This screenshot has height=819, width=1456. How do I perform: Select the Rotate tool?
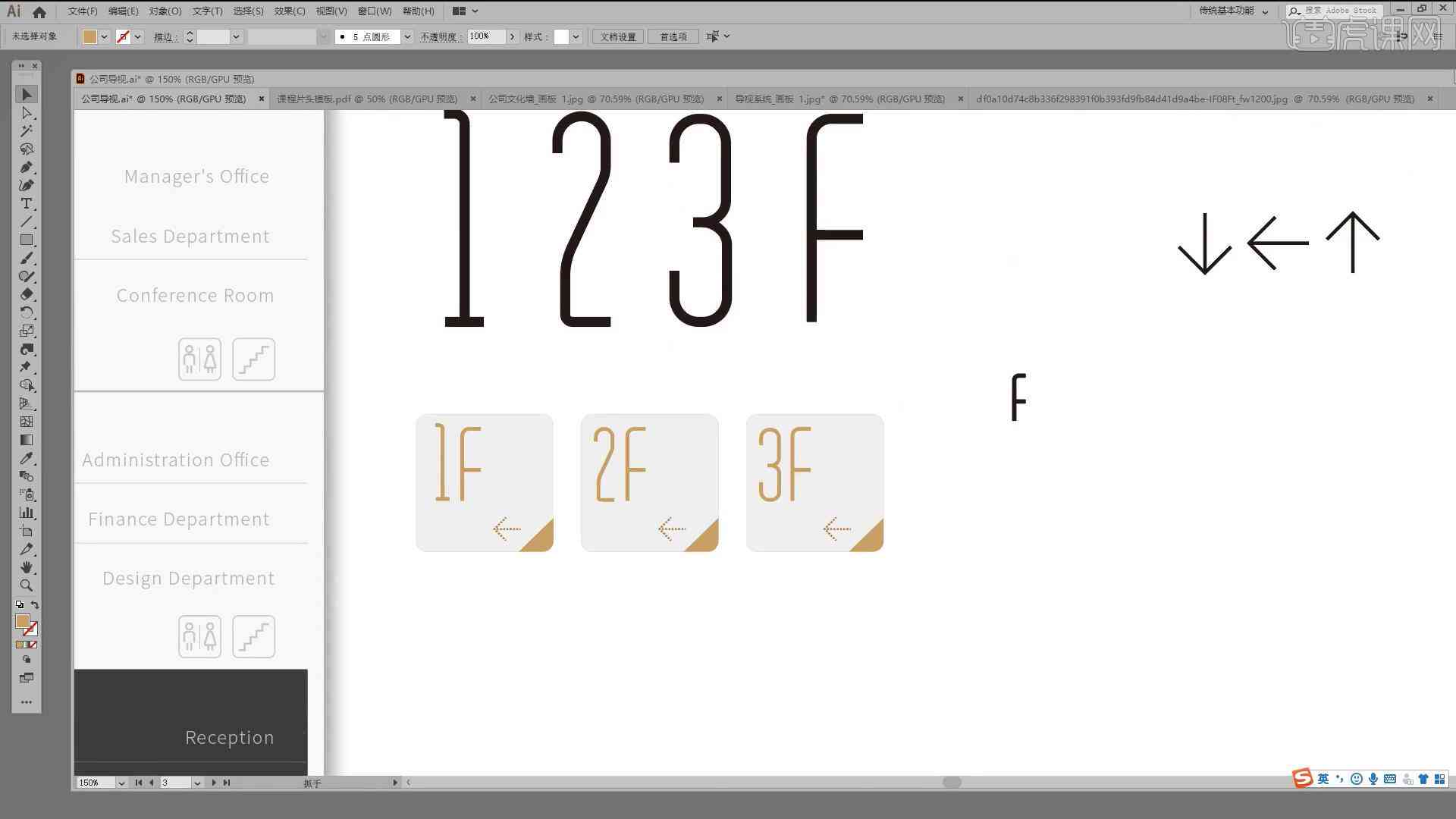(27, 313)
